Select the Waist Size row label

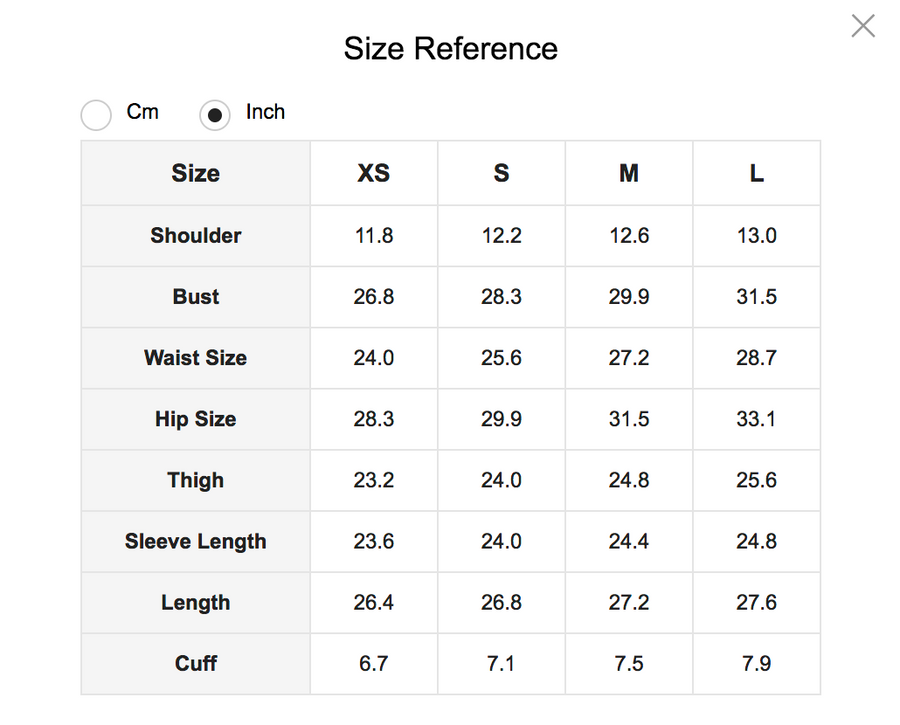coord(196,358)
